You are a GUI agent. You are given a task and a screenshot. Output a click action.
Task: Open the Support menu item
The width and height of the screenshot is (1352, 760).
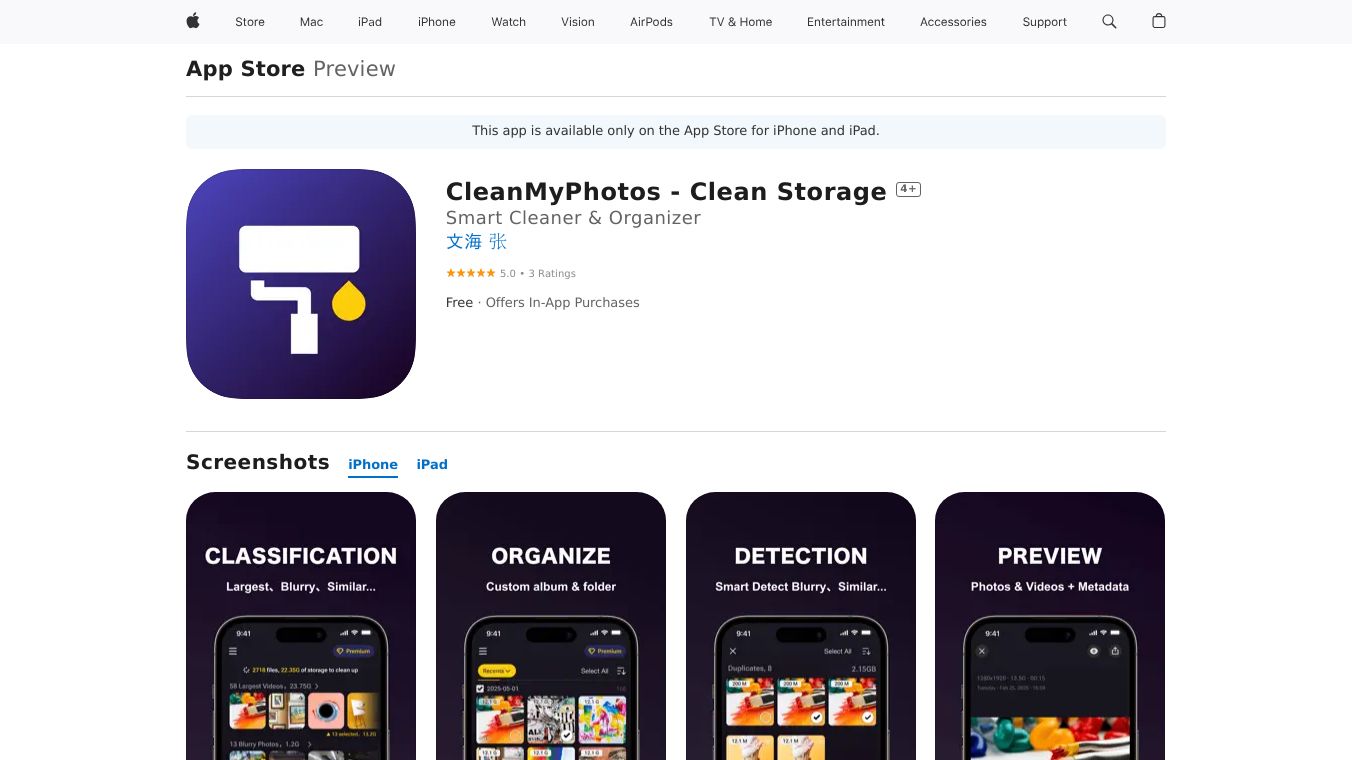coord(1045,22)
